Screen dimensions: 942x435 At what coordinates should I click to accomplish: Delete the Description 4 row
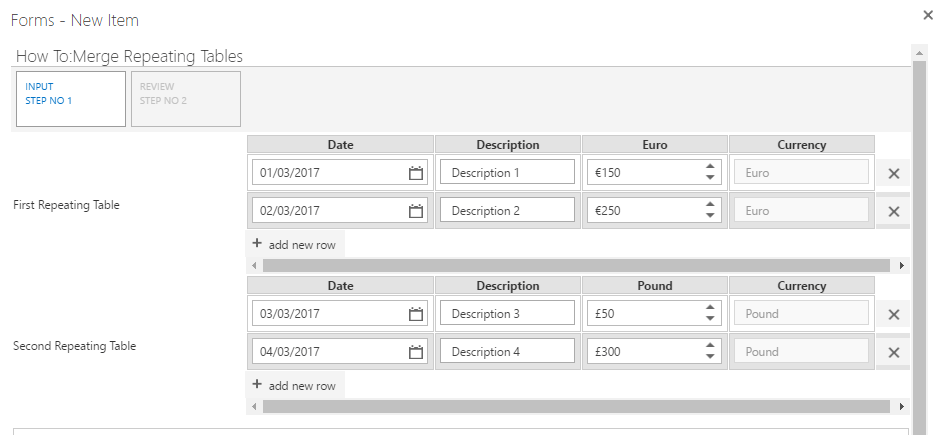click(893, 352)
